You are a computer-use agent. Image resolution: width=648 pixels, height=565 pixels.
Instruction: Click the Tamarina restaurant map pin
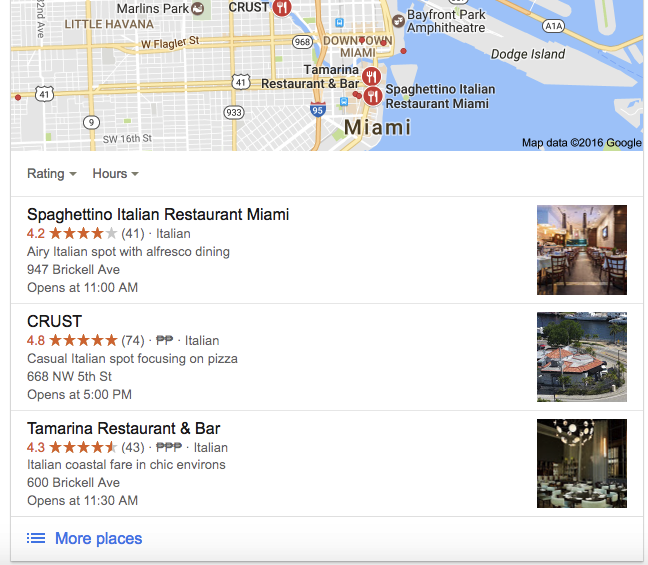point(370,77)
